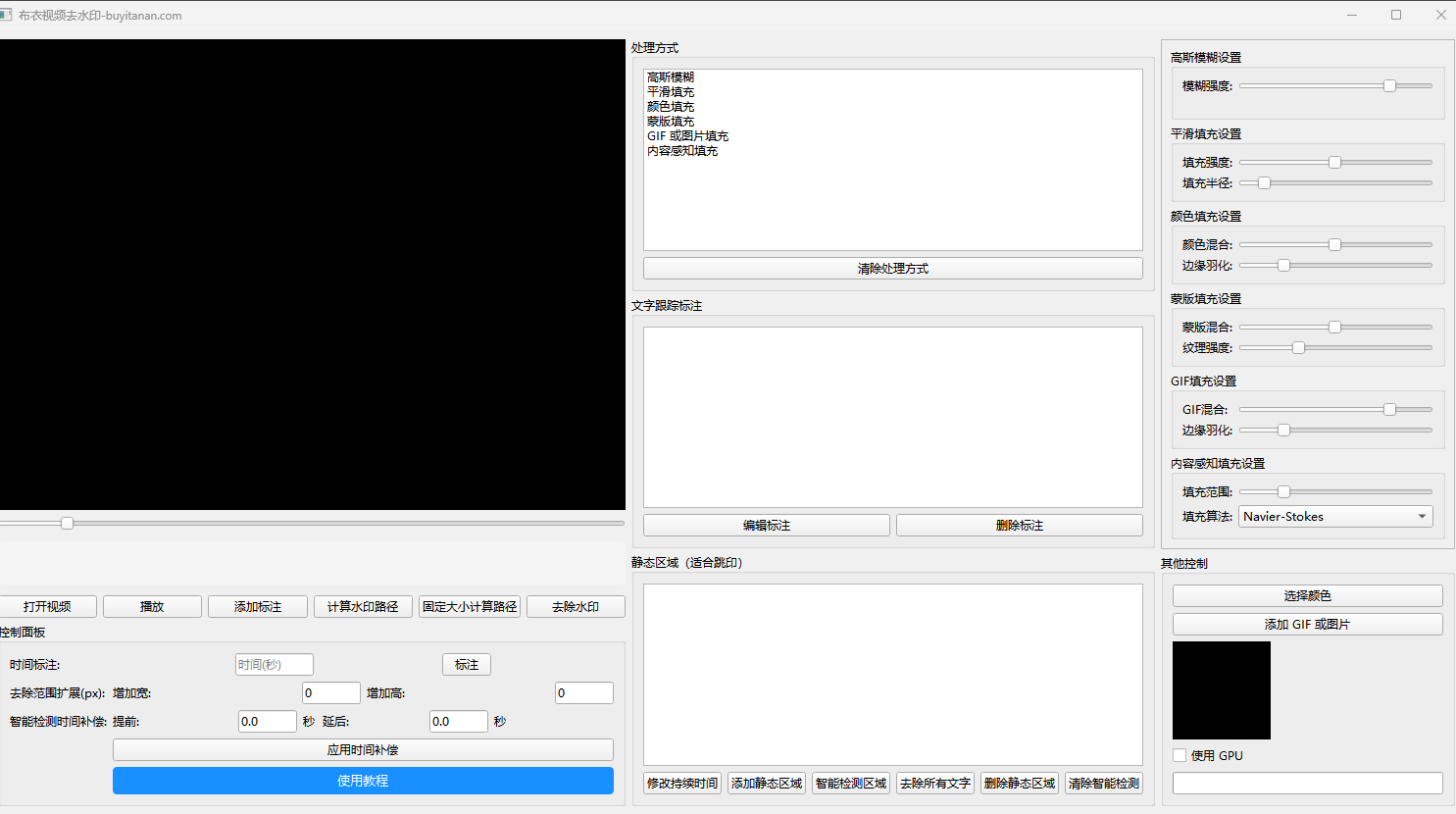Click the 增加高 input field

pos(584,693)
